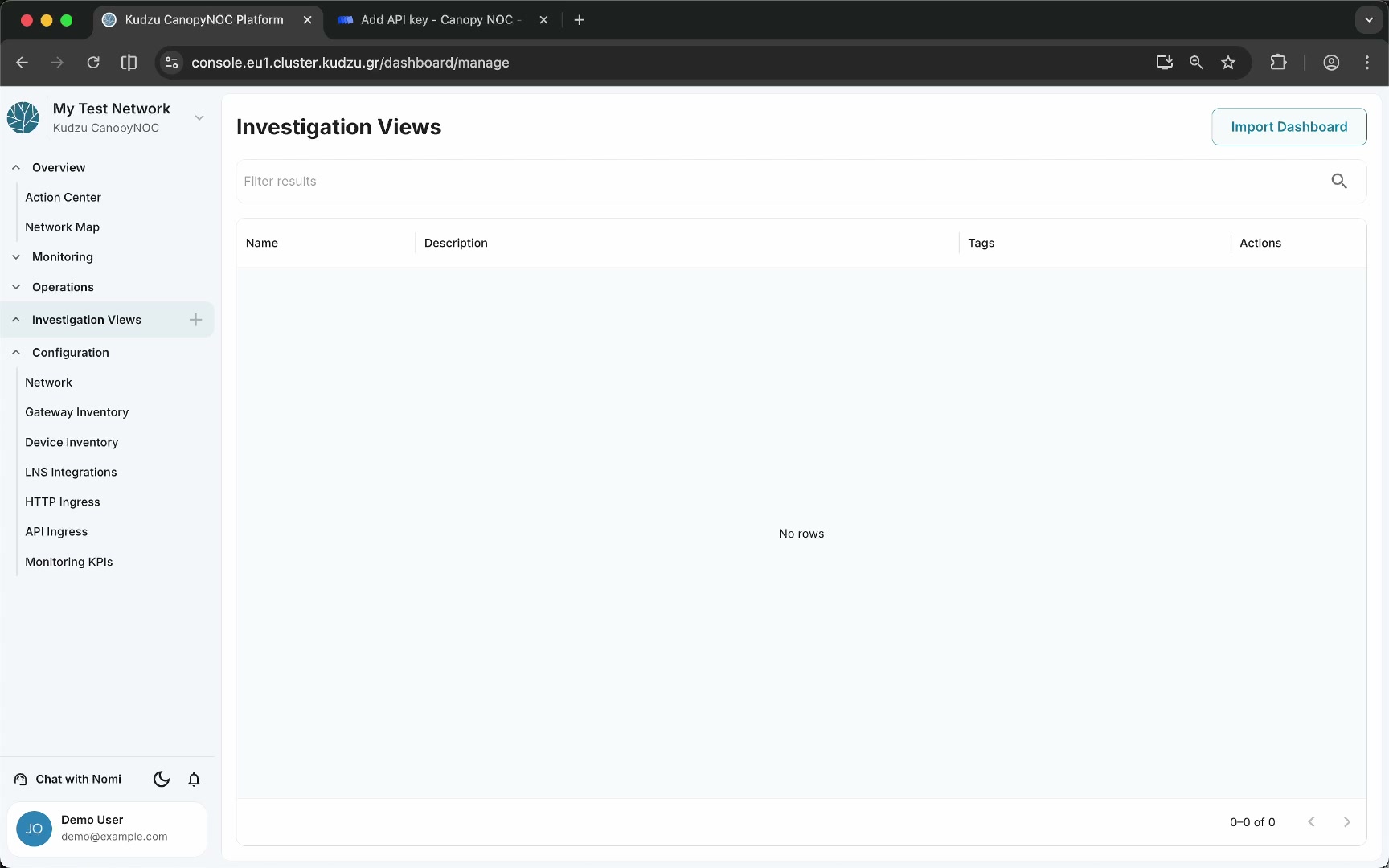Sort by Name column header

point(262,243)
